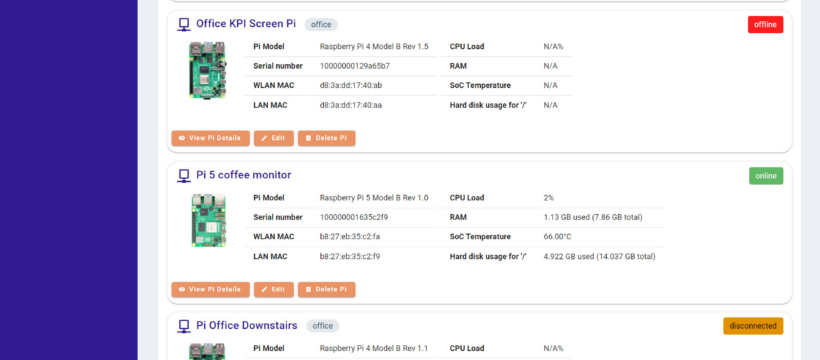Click N/A% CPU Load of Office KPI Screen Pi
820x360 pixels.
tap(553, 47)
